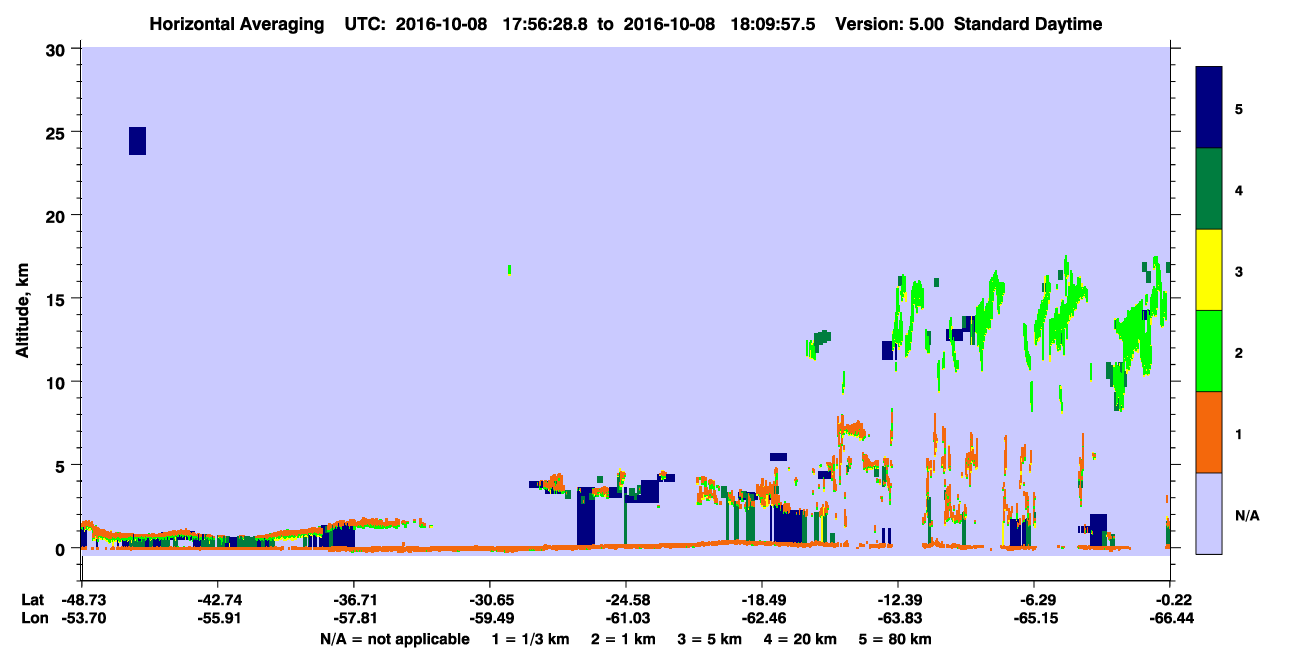This screenshot has height=667, width=1300.
Task: Click color bar label '4'
Action: (x=1239, y=189)
